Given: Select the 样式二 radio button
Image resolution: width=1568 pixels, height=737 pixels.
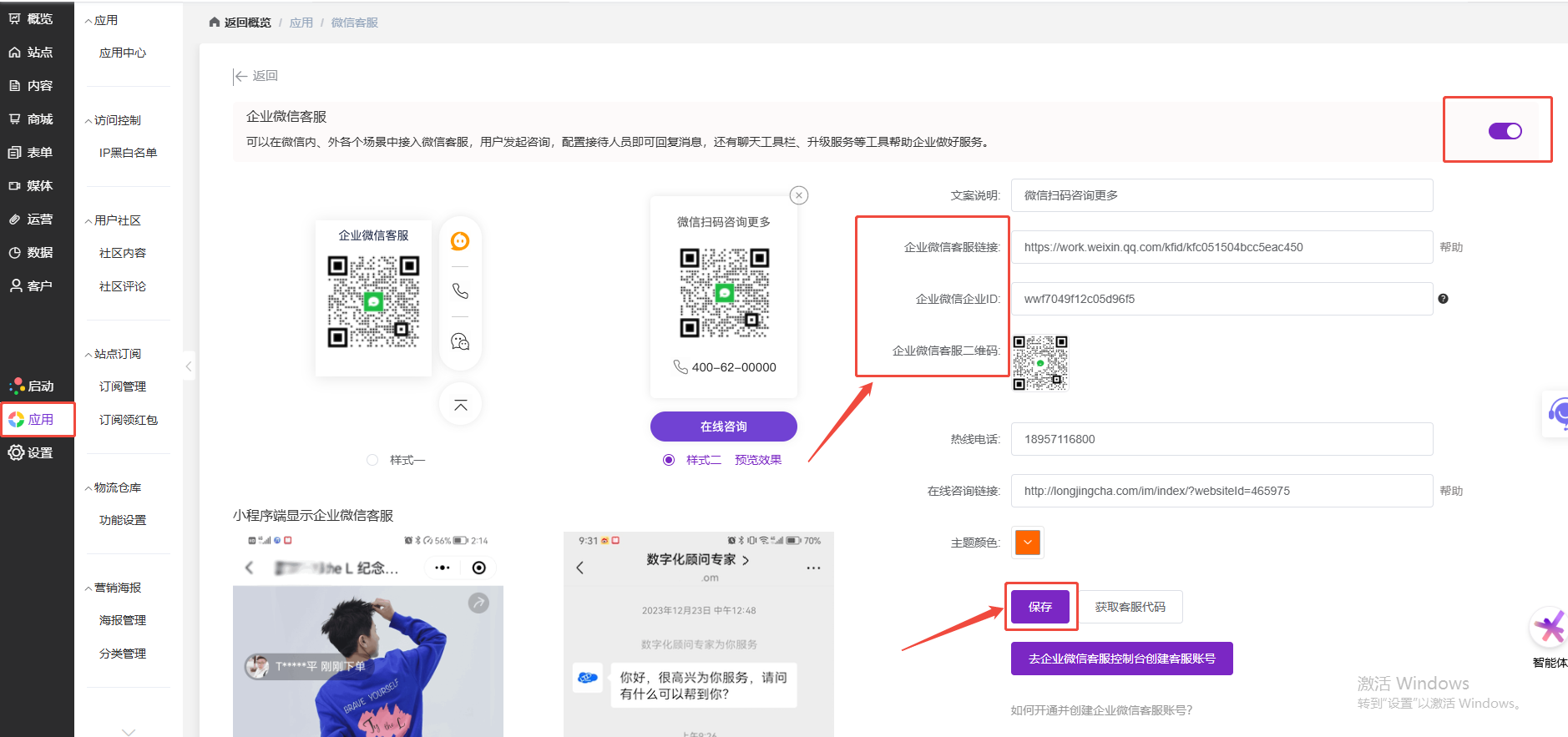Looking at the screenshot, I should pos(669,460).
